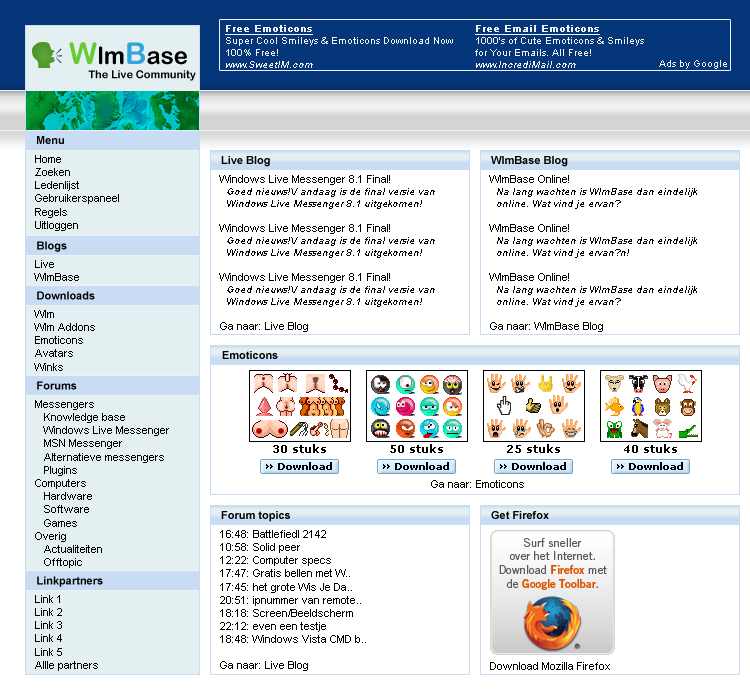
Task: Follow the Ga naar: Emoticons link
Action: point(477,484)
